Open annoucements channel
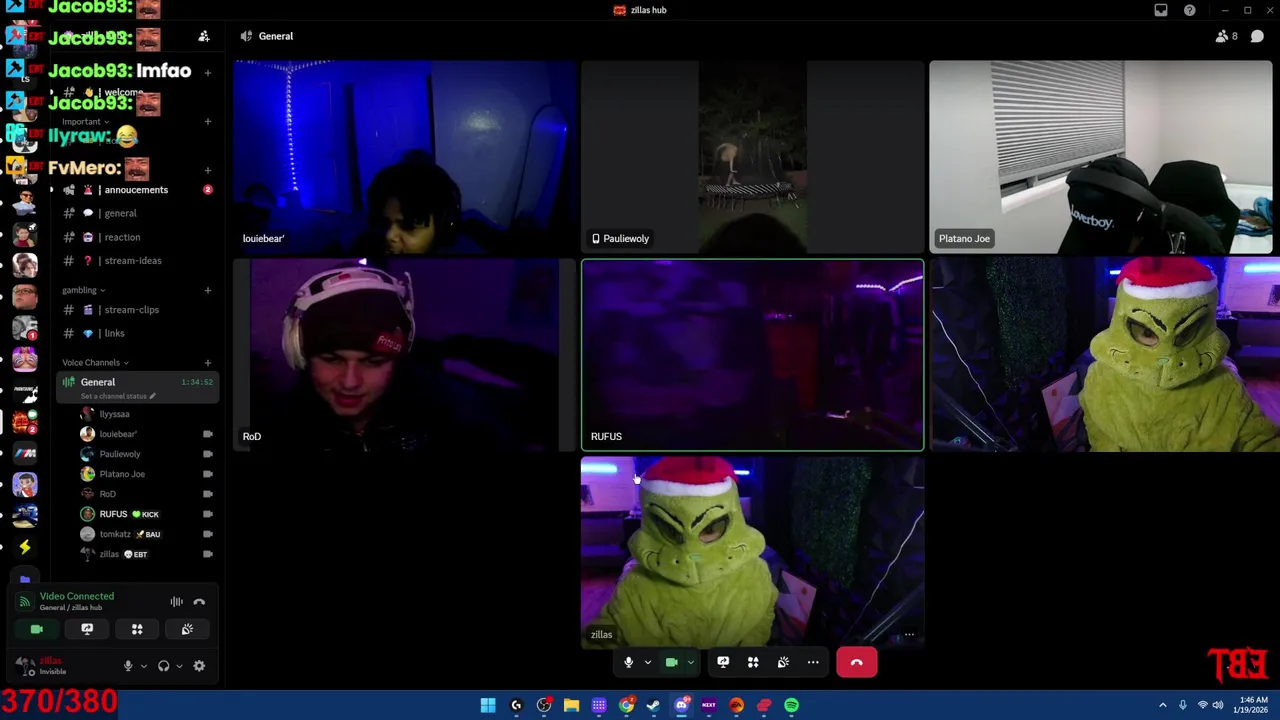This screenshot has height=720, width=1280. click(135, 190)
